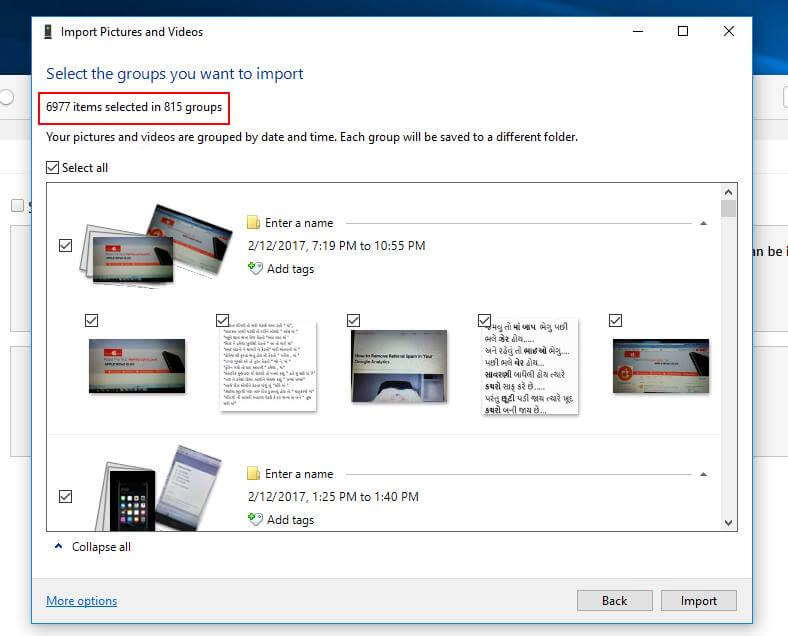Select the red circle logo screenshot thumbnail

point(661,366)
